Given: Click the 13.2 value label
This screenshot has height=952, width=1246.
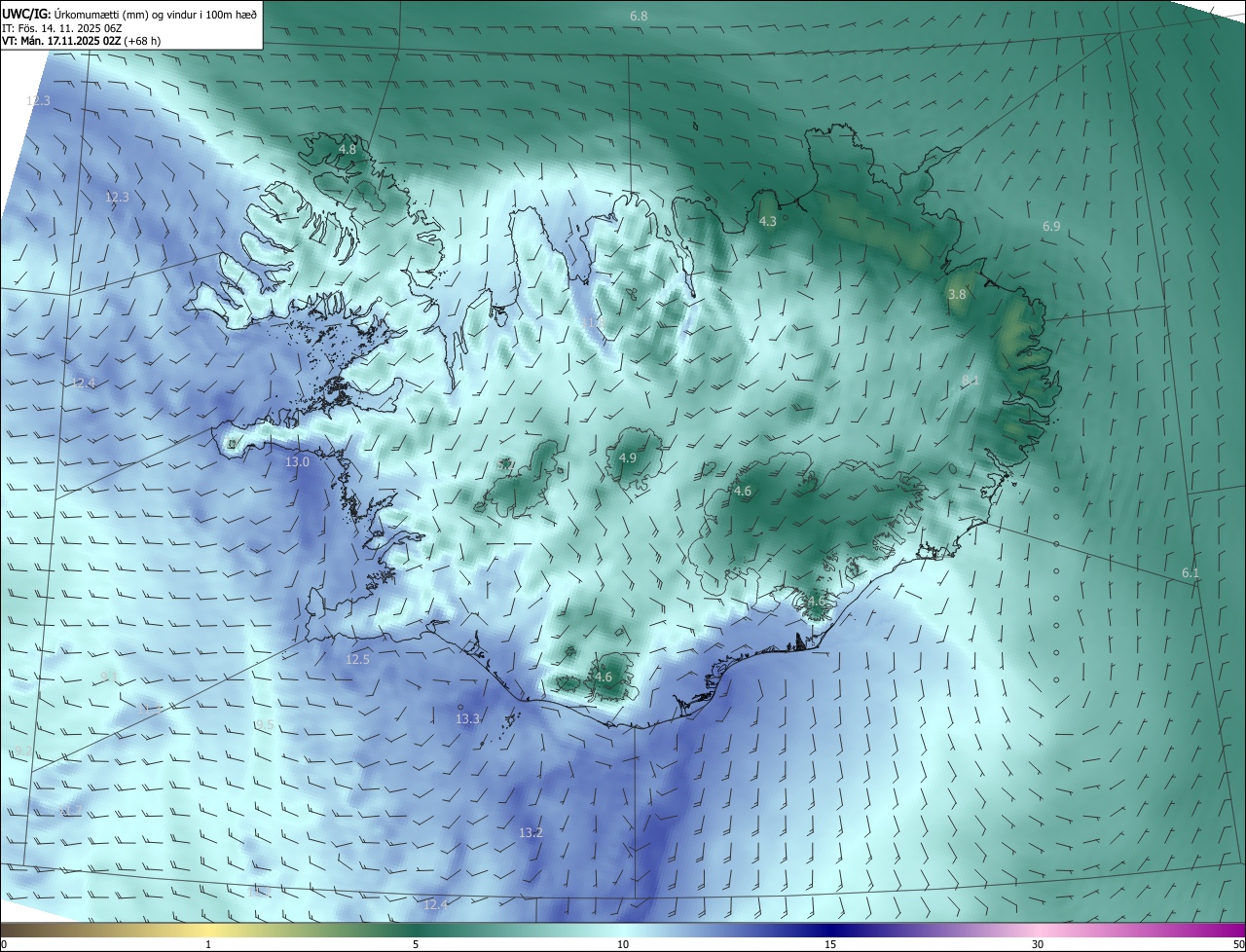Looking at the screenshot, I should (531, 833).
